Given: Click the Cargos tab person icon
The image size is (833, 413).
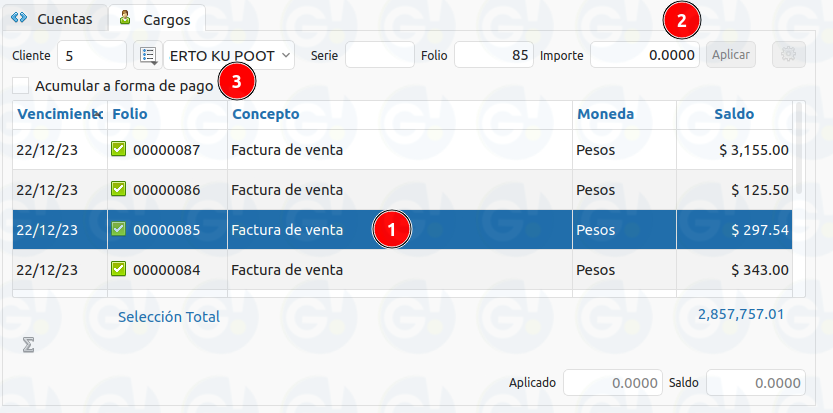Looking at the screenshot, I should 124,18.
